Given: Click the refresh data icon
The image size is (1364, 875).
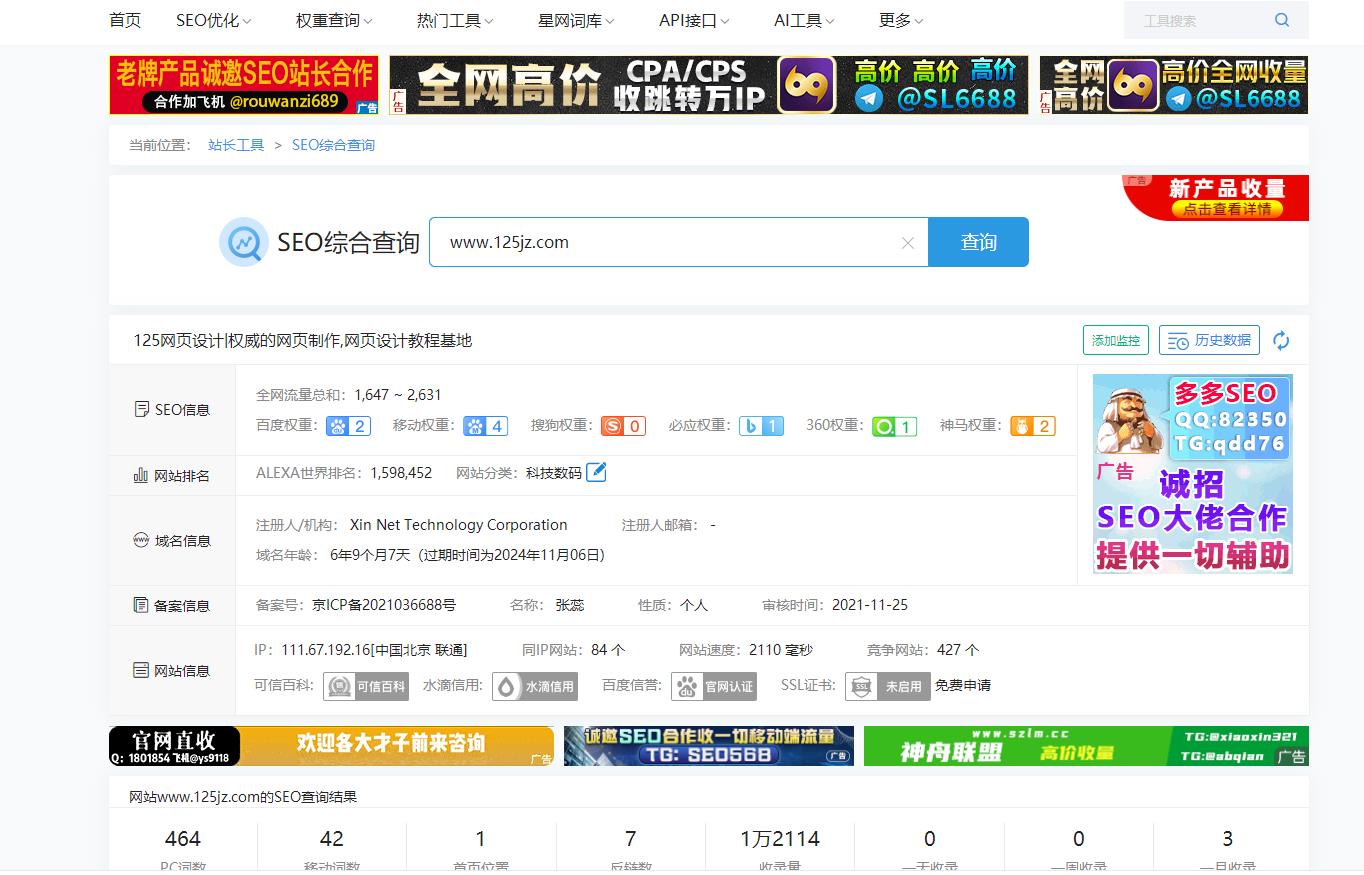Looking at the screenshot, I should click(x=1281, y=341).
